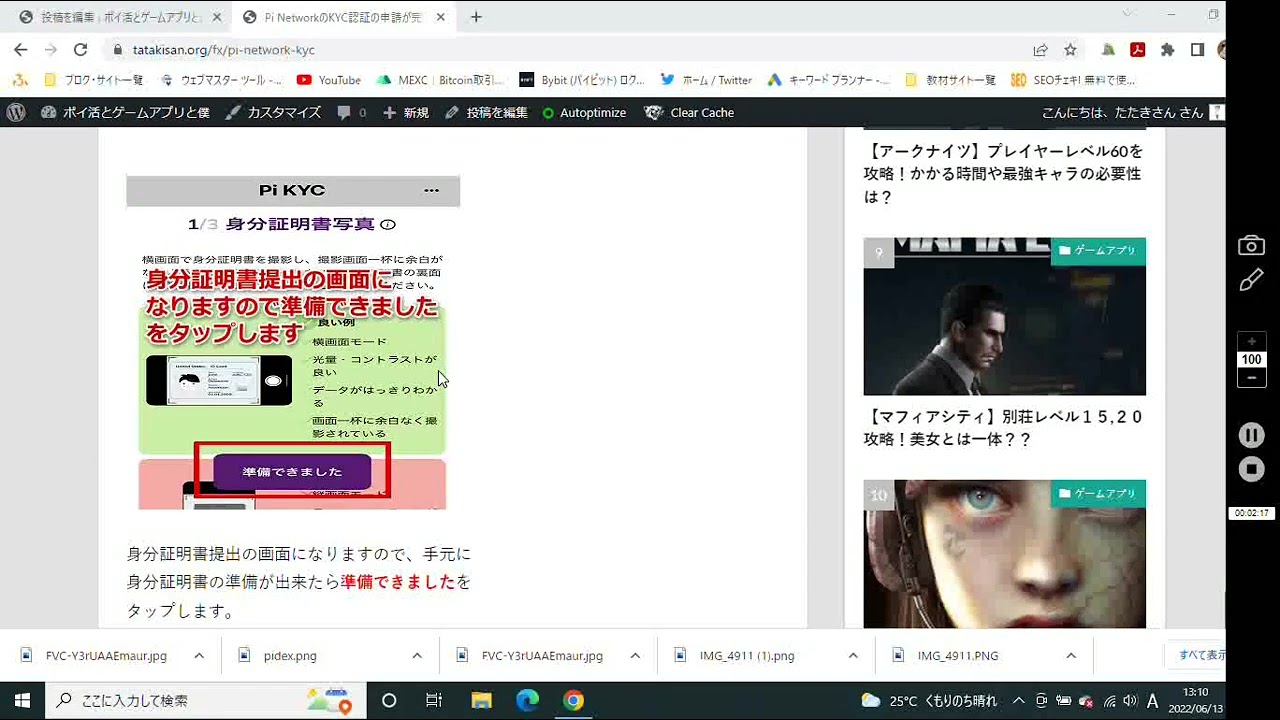Image resolution: width=1280 pixels, height=720 pixels.
Task: Open the Wi-Fi network icon in tray
Action: [1108, 700]
